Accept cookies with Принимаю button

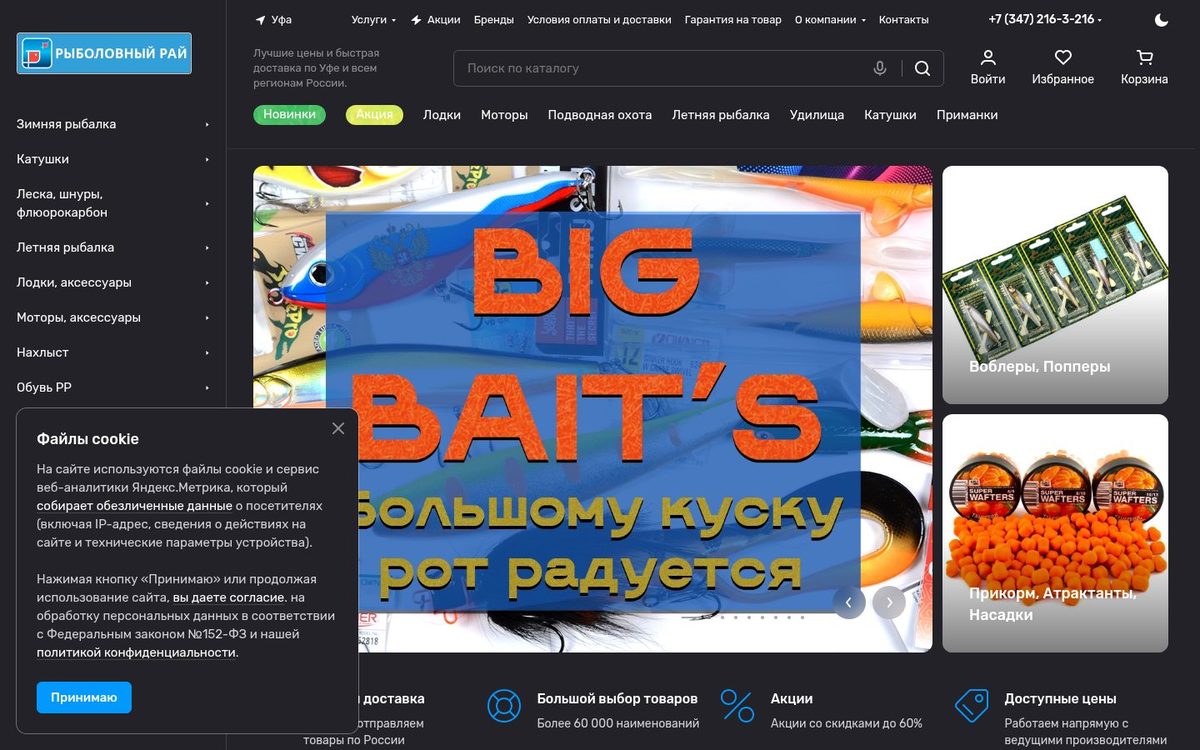pyautogui.click(x=84, y=697)
